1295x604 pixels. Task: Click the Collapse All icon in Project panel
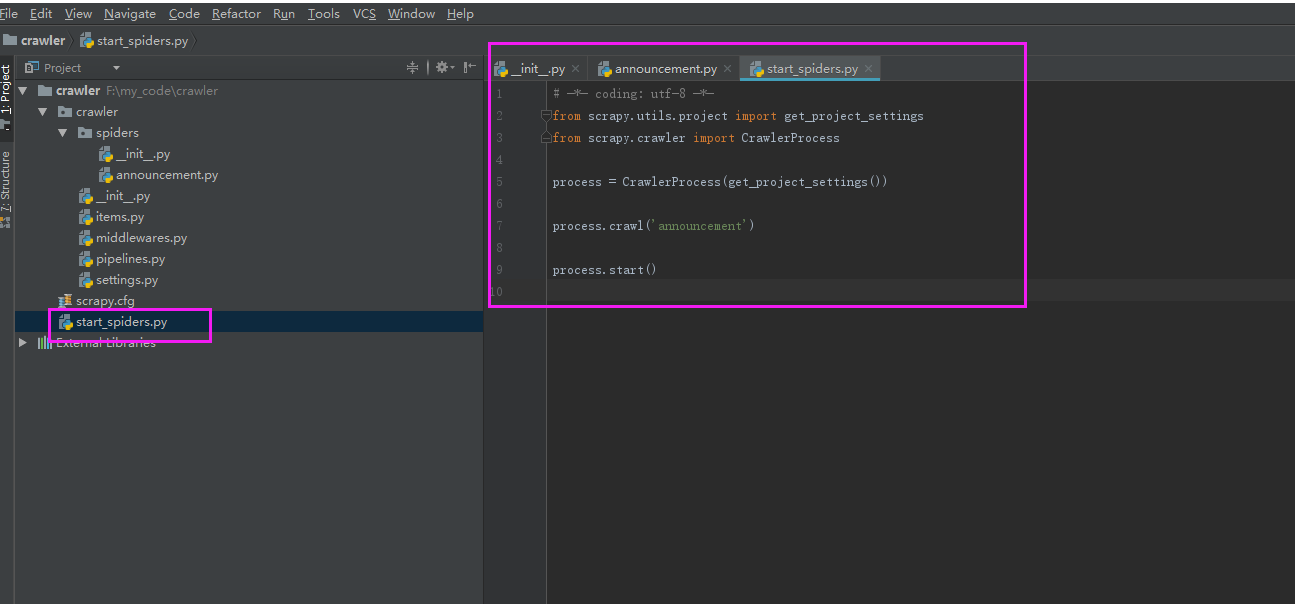coord(412,67)
